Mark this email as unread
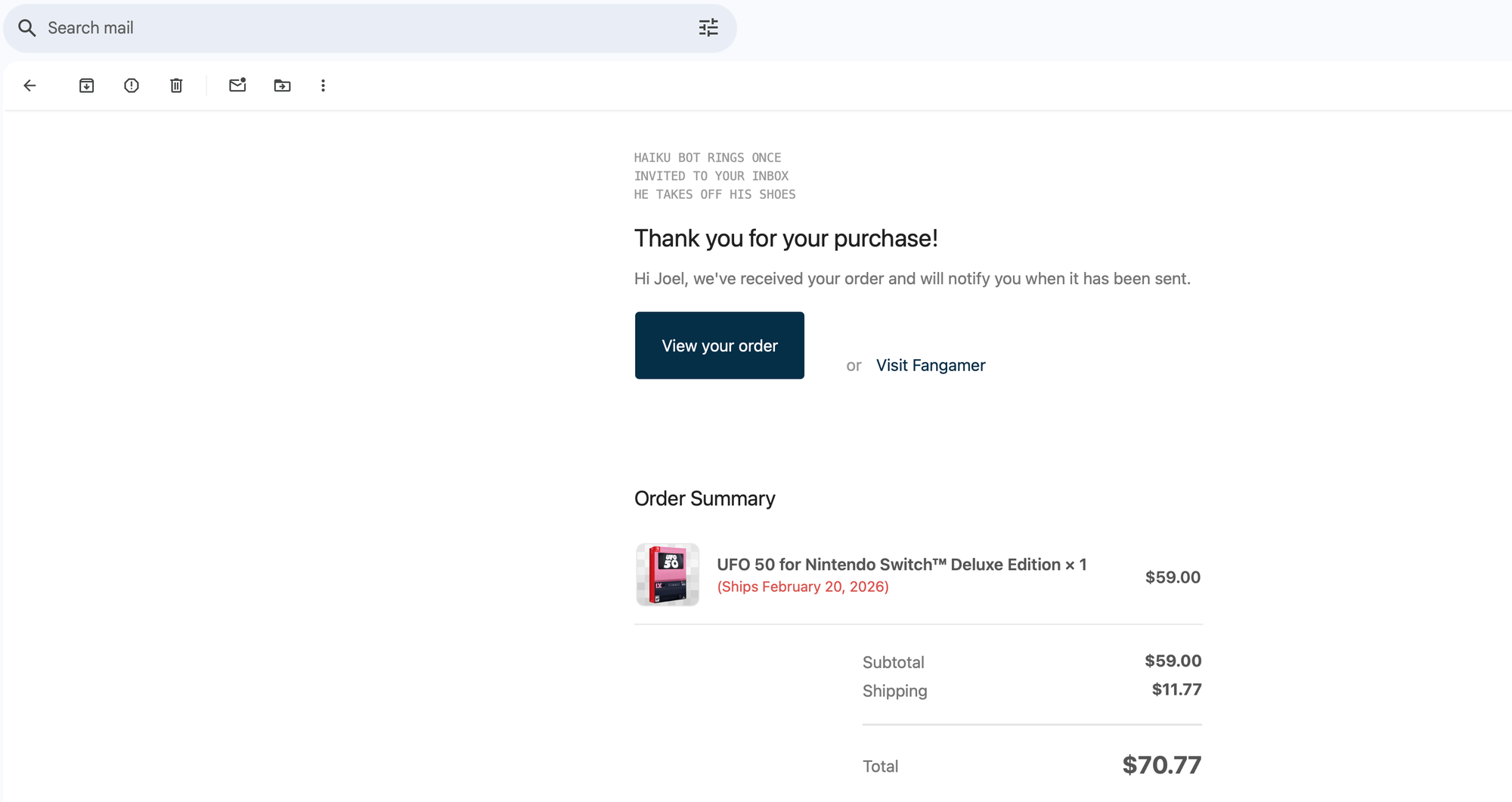Screen dimensions: 1512x802 tap(237, 85)
